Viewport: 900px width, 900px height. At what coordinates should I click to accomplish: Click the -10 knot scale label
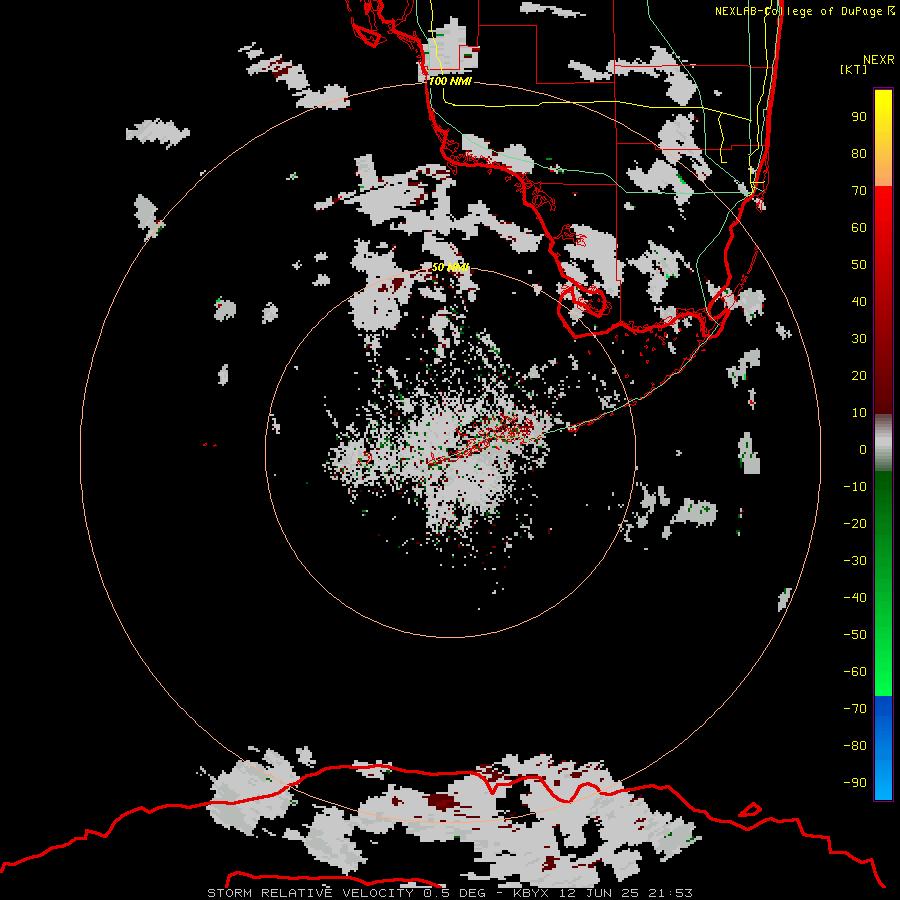coord(855,487)
